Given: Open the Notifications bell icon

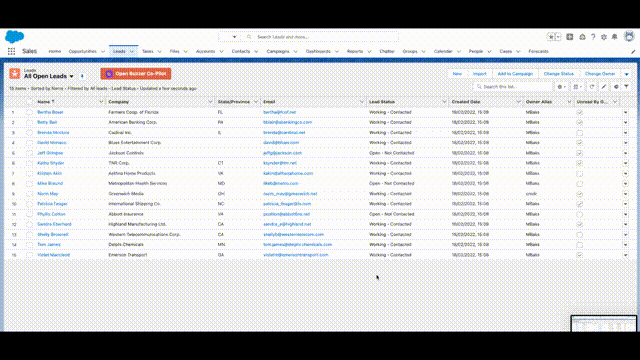Looking at the screenshot, I should pos(615,37).
